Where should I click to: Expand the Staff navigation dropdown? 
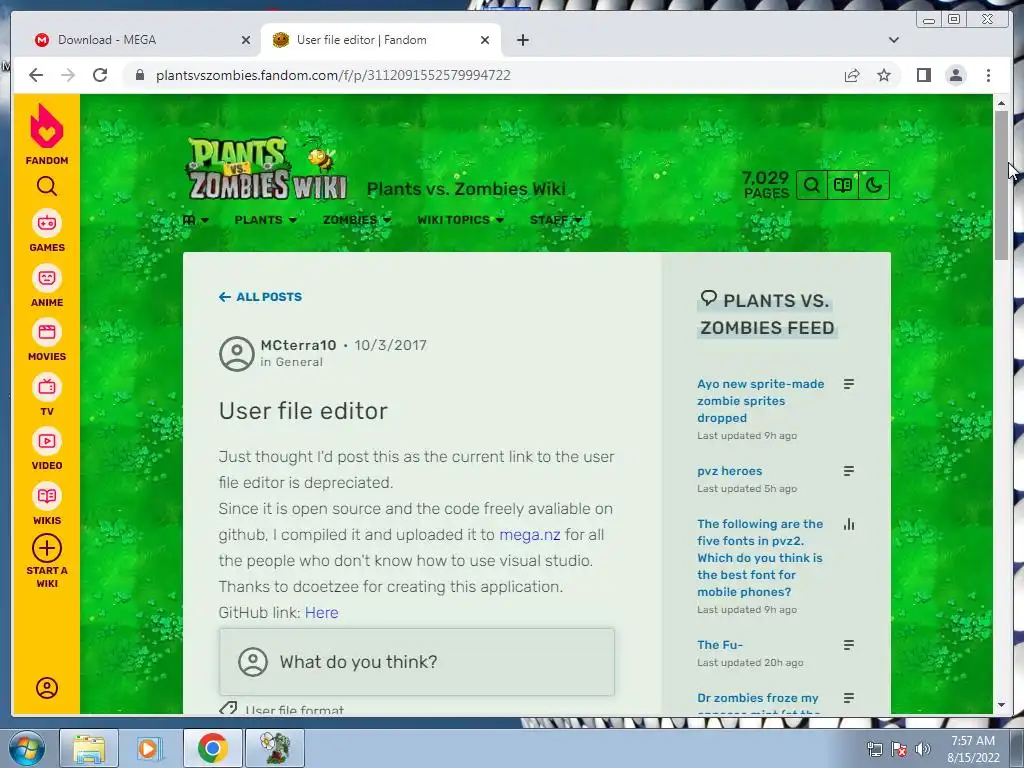pos(555,220)
